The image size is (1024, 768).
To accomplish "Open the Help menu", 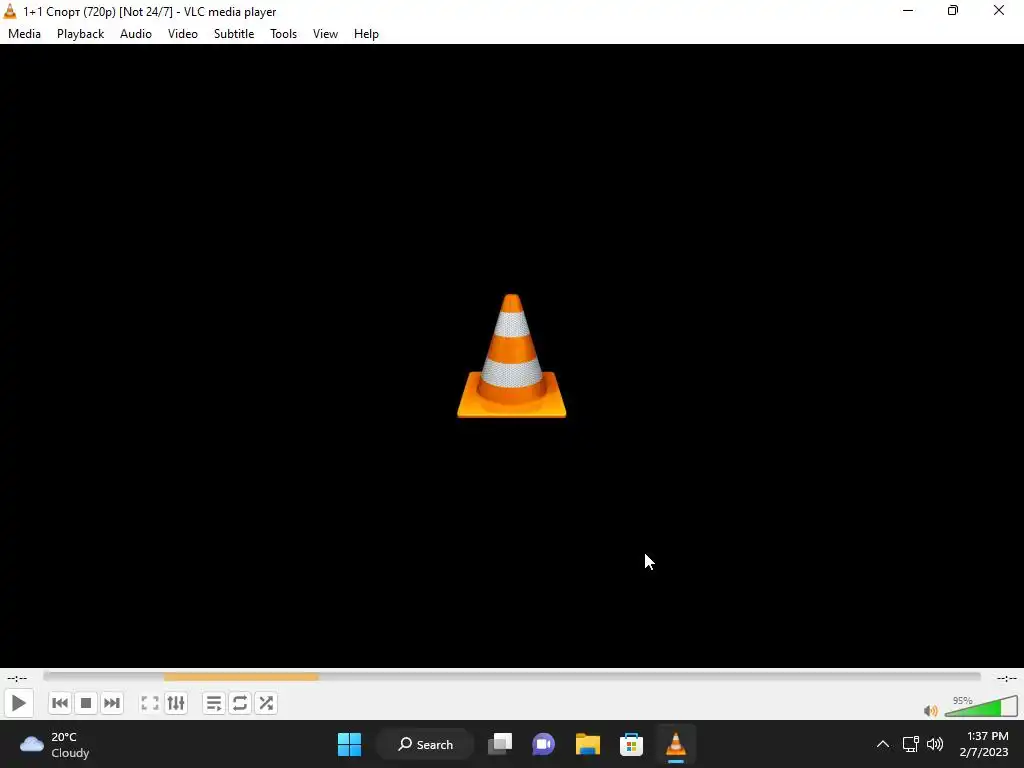I will (366, 34).
